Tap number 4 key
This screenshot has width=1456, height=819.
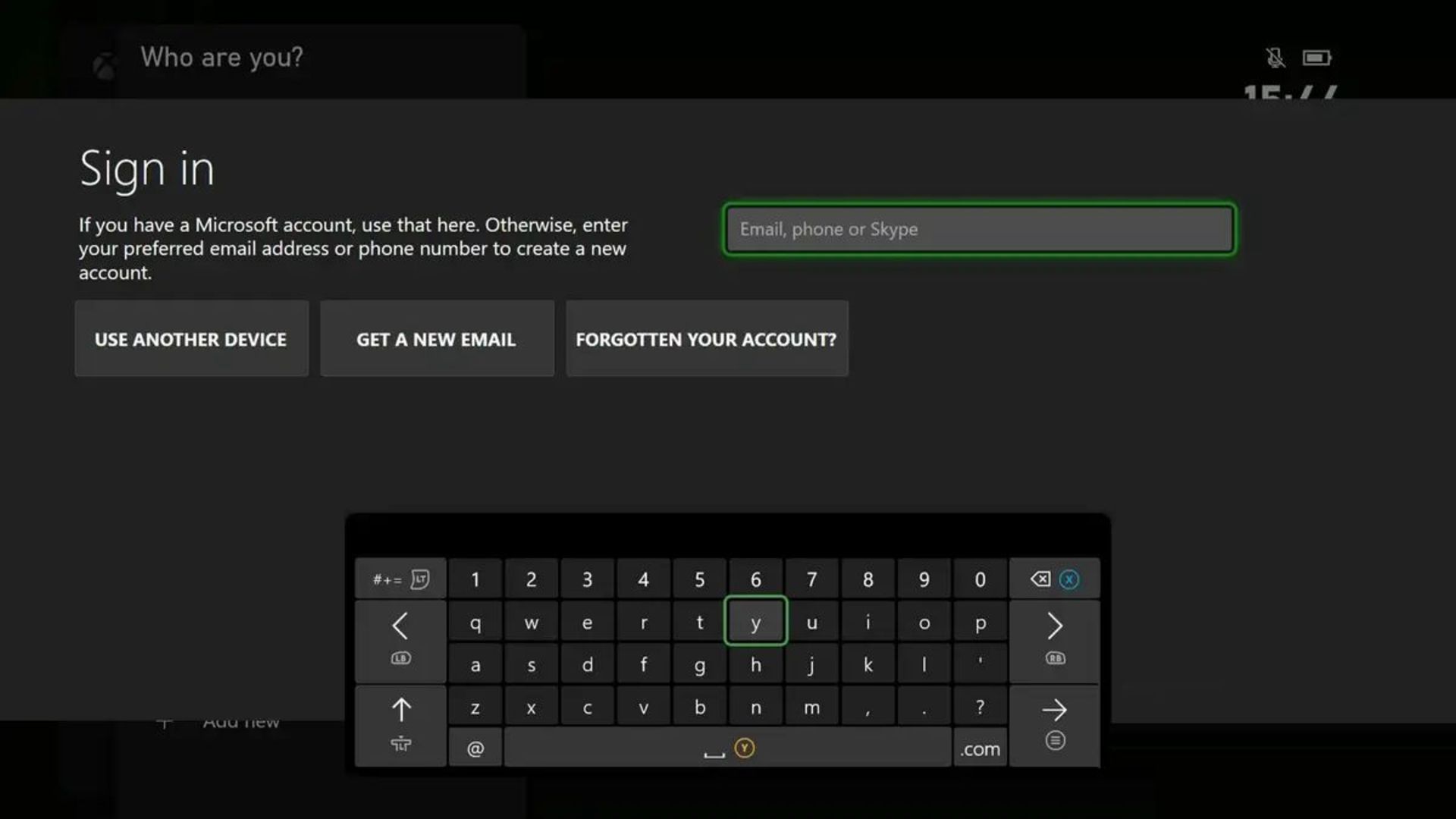tap(644, 579)
